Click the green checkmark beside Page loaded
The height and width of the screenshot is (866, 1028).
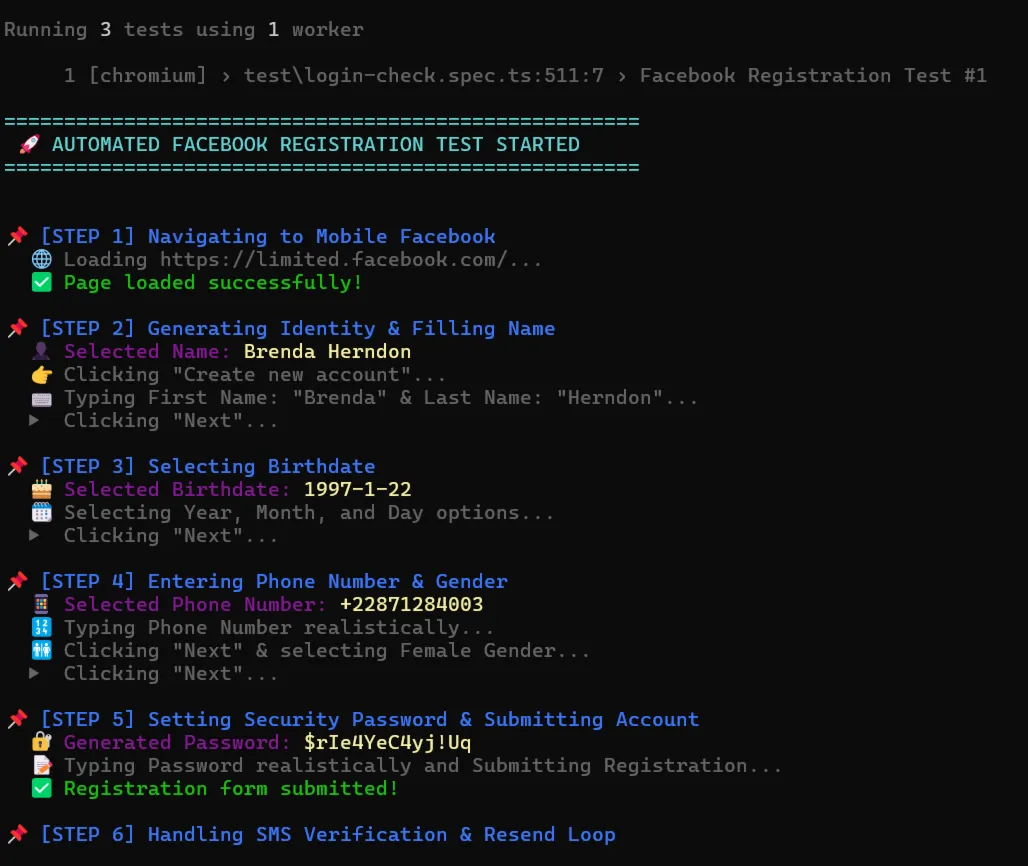pyautogui.click(x=41, y=283)
